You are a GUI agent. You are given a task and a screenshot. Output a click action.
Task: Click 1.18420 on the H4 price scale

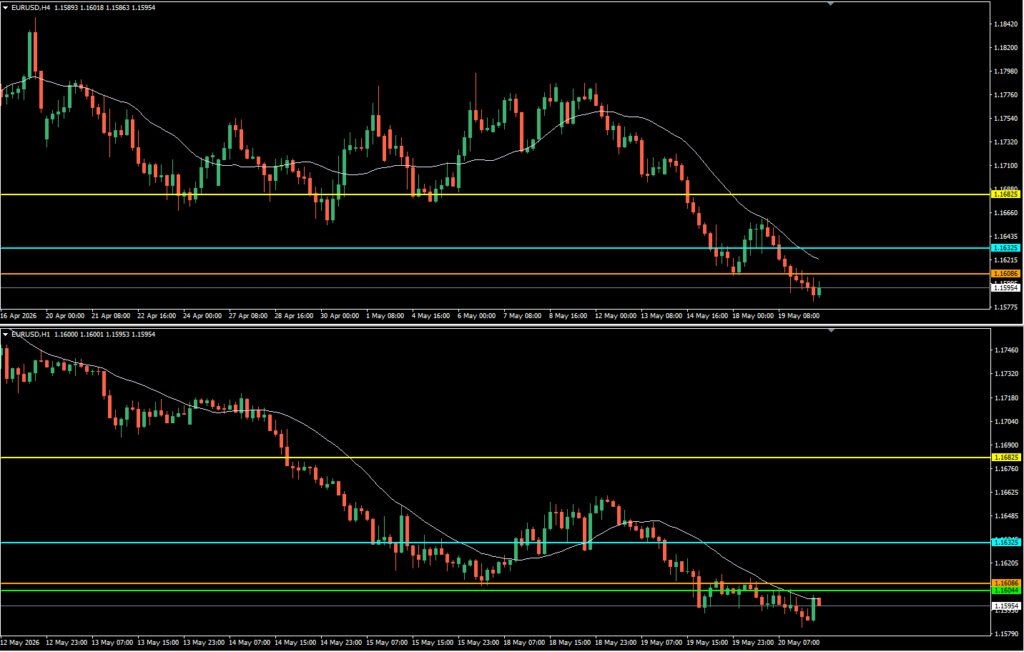[1007, 24]
